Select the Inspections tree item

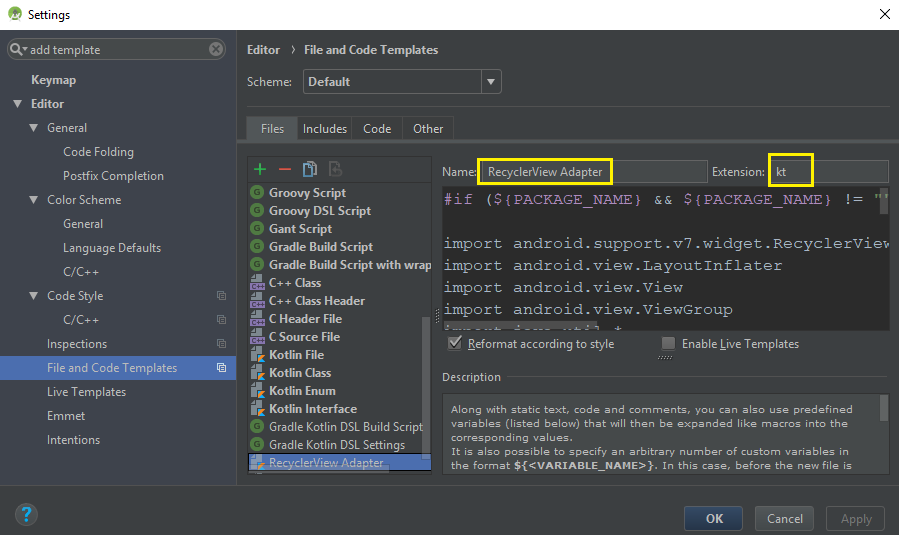(77, 343)
